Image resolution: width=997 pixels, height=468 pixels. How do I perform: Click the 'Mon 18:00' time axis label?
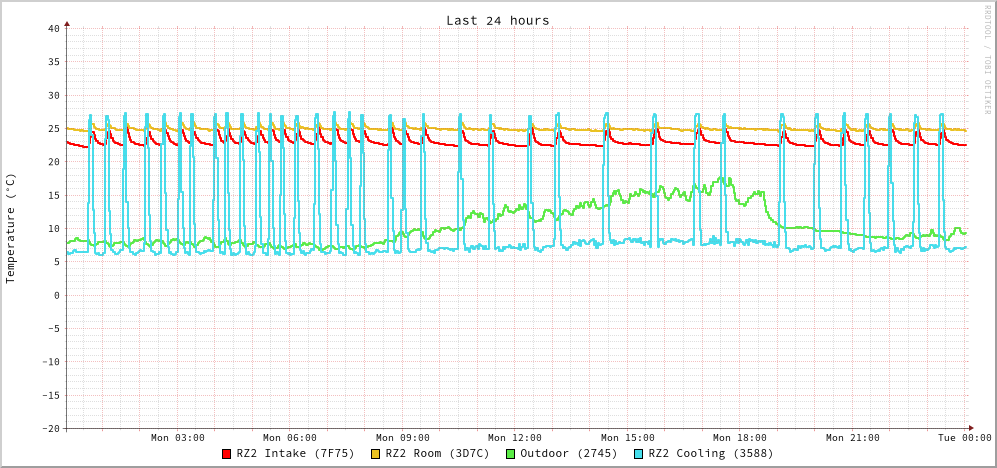(740, 438)
